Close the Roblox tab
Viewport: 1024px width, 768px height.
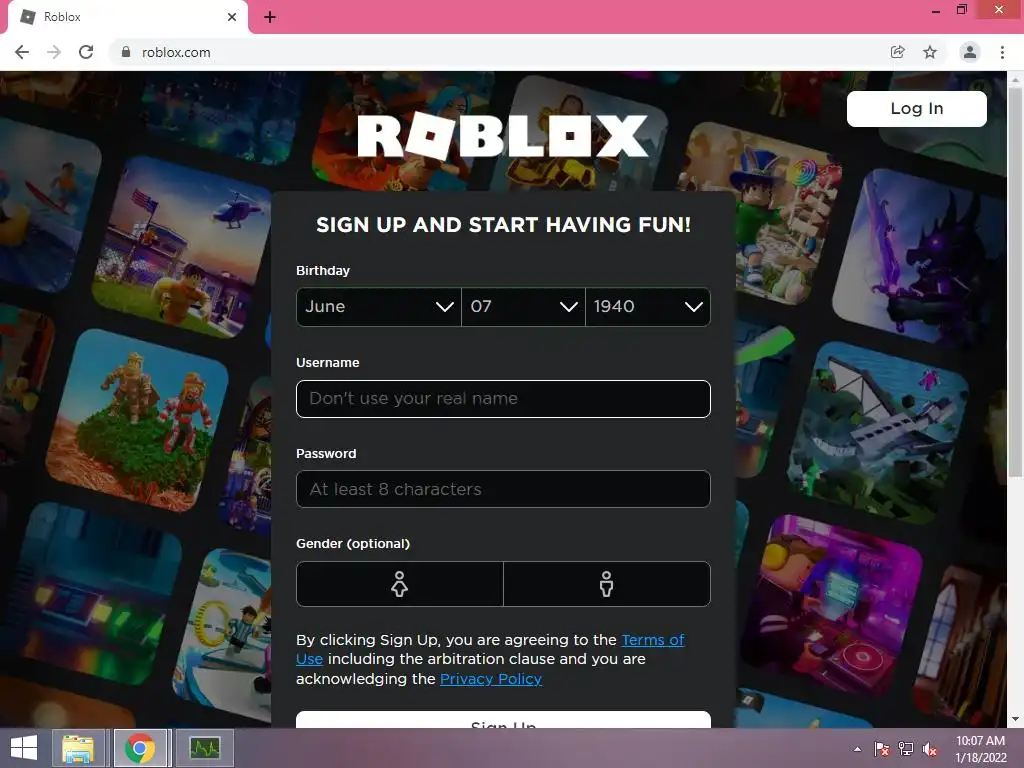232,17
